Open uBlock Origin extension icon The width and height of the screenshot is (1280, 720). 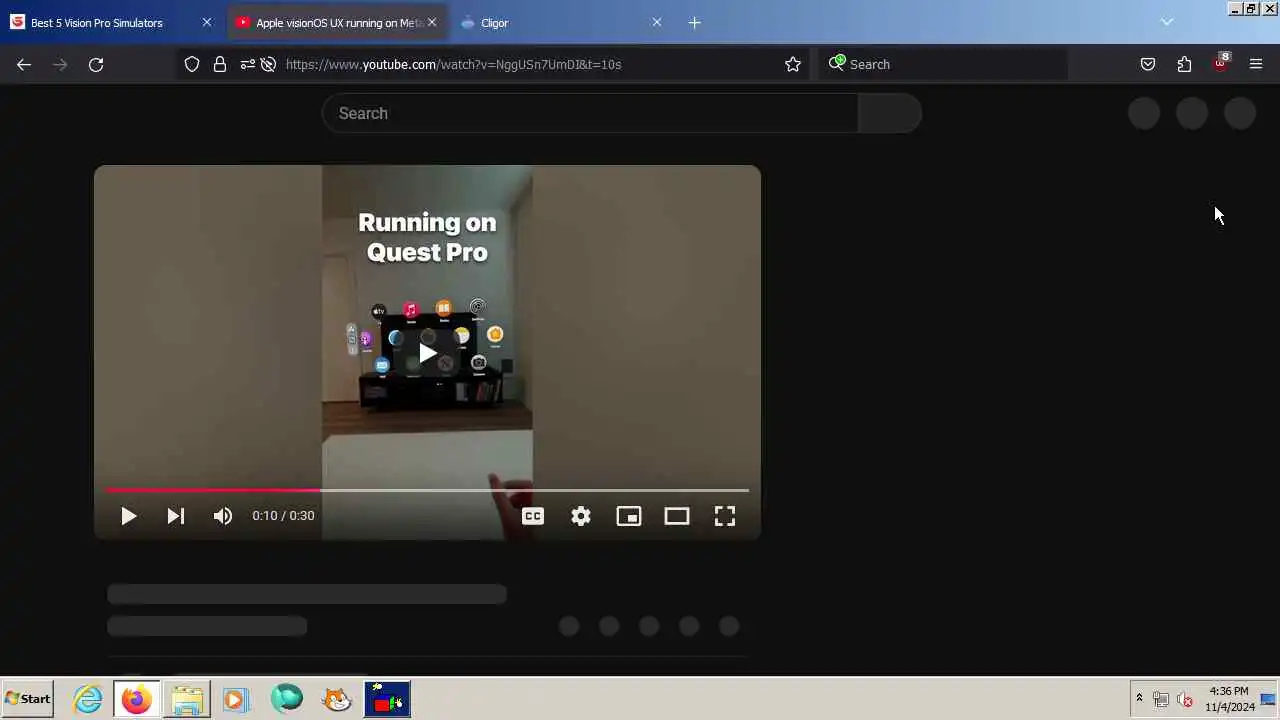[1220, 63]
